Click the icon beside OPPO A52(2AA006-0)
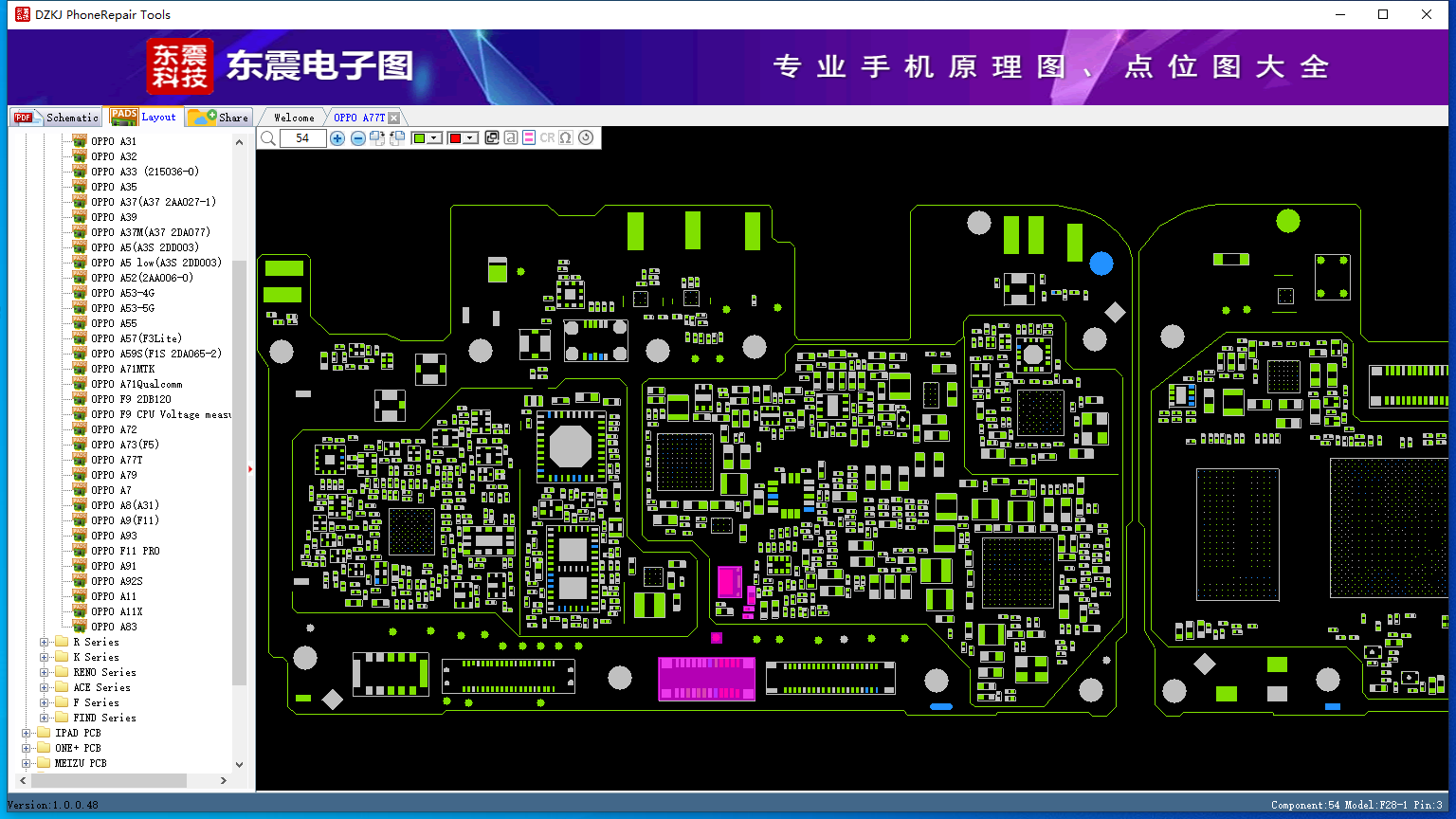Image resolution: width=1456 pixels, height=819 pixels. pos(80,278)
